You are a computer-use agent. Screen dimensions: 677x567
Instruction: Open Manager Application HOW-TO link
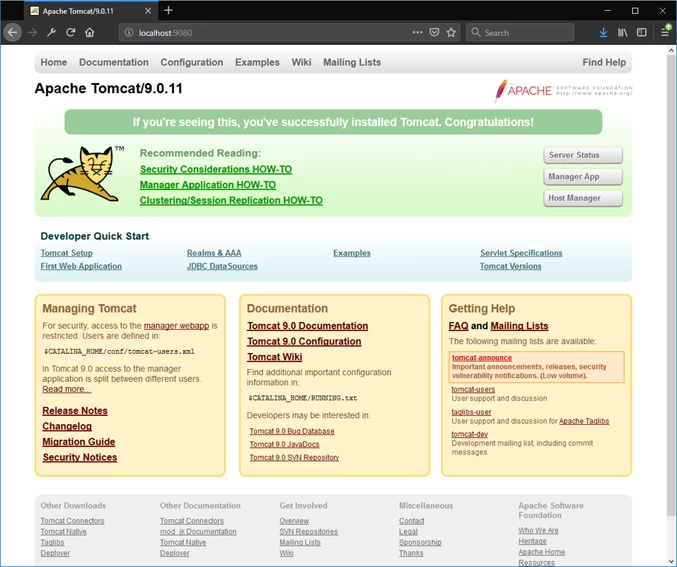click(x=208, y=185)
